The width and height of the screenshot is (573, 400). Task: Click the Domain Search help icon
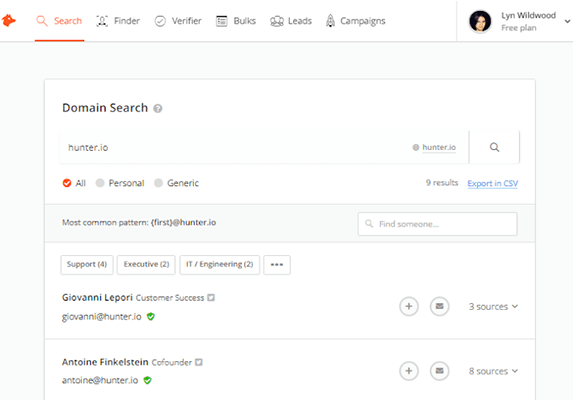pyautogui.click(x=158, y=108)
